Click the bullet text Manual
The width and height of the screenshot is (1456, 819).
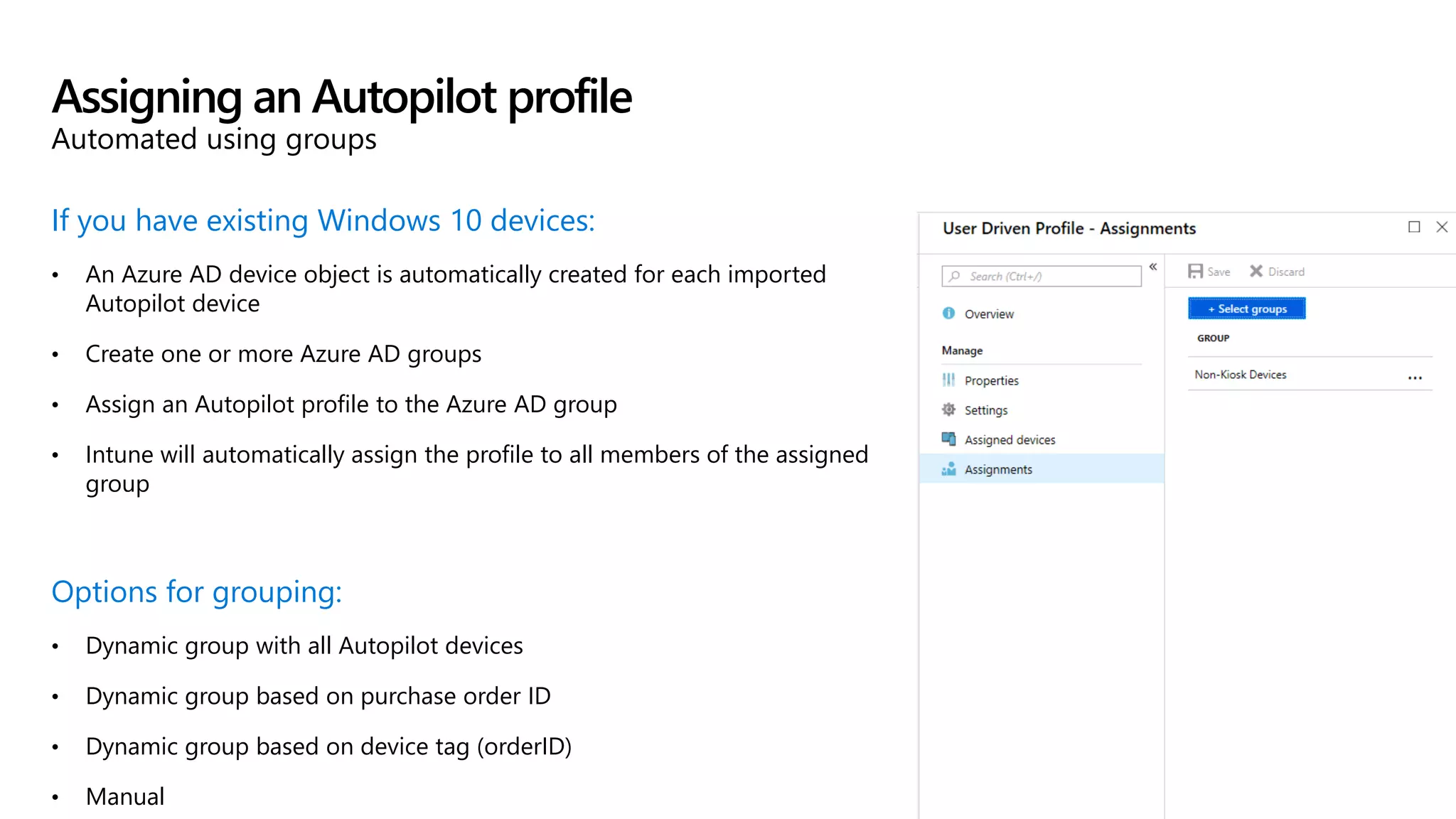[125, 796]
